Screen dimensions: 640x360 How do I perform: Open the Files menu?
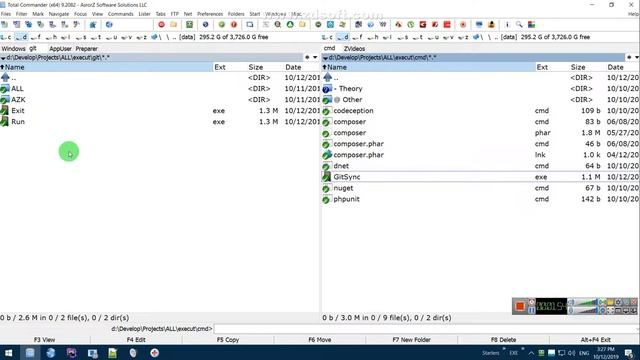click(x=6, y=14)
